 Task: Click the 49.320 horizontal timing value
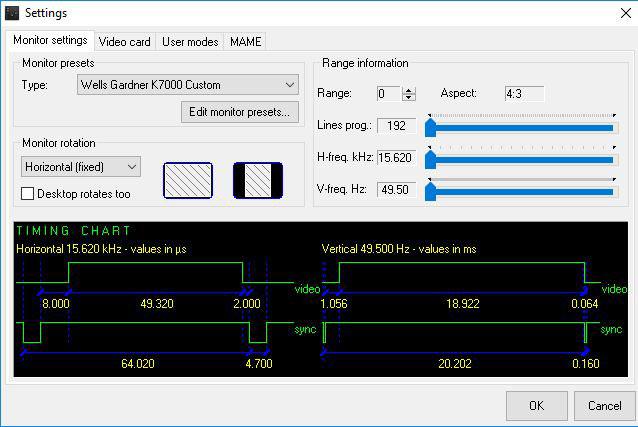point(157,304)
